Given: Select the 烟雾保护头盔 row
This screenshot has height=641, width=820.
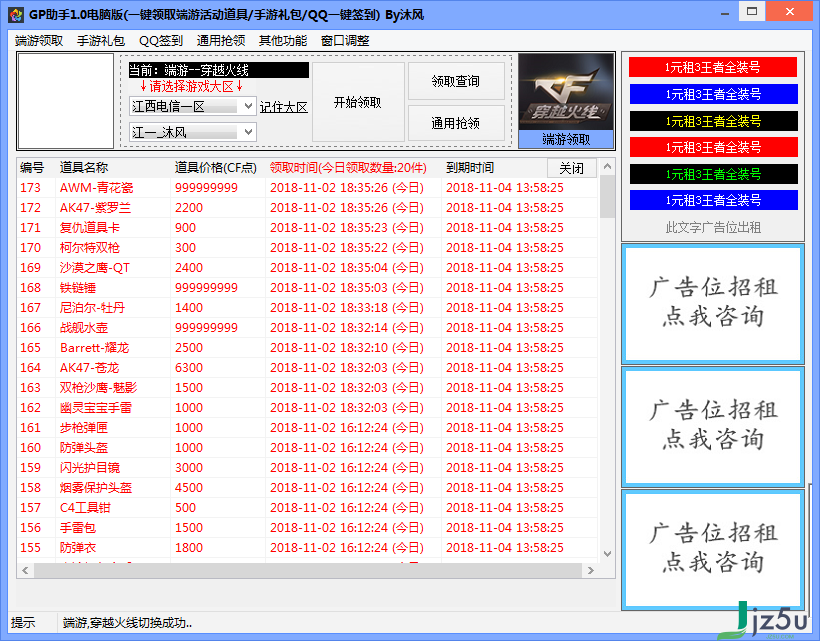Looking at the screenshot, I should tap(308, 488).
